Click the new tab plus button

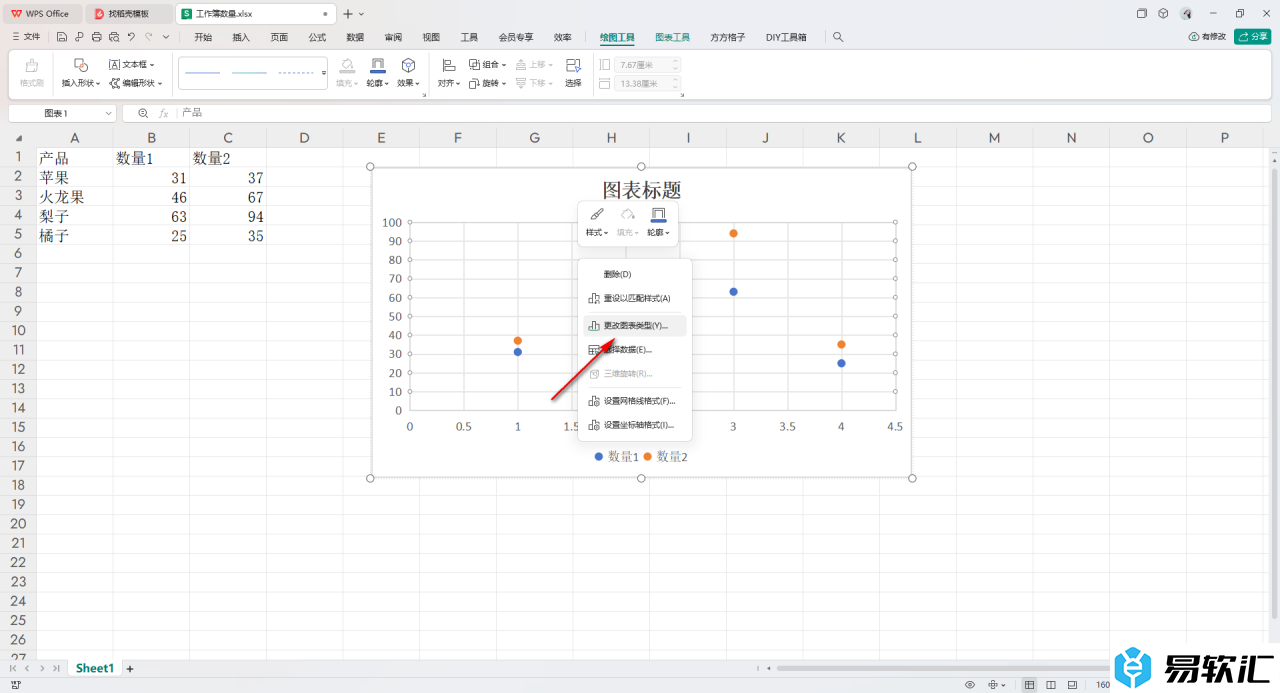(347, 14)
